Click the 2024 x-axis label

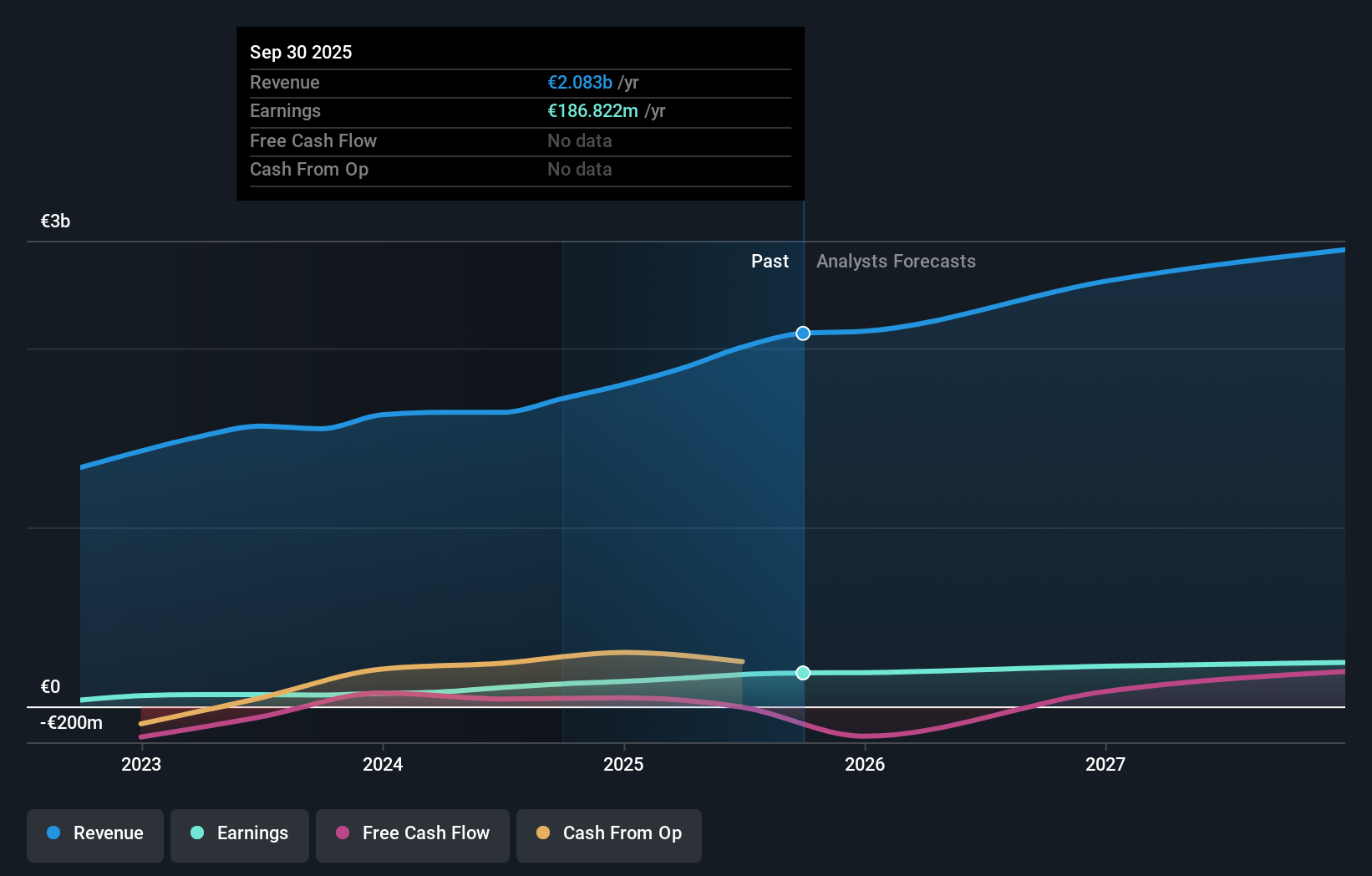tap(383, 764)
